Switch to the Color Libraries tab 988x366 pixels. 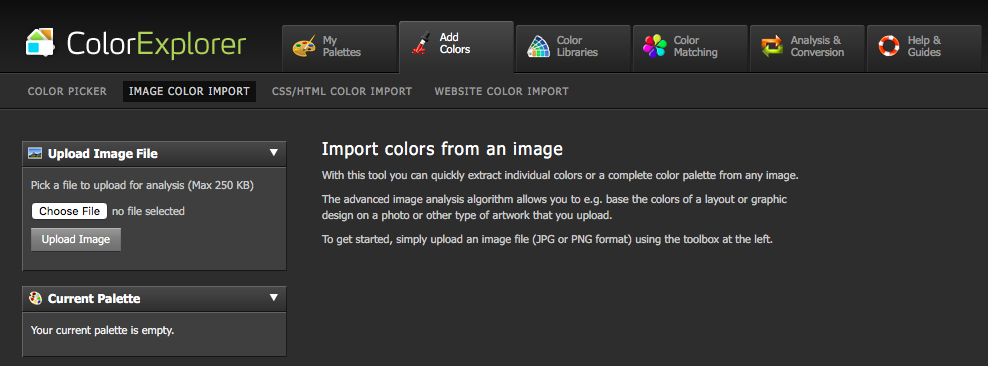tap(573, 48)
